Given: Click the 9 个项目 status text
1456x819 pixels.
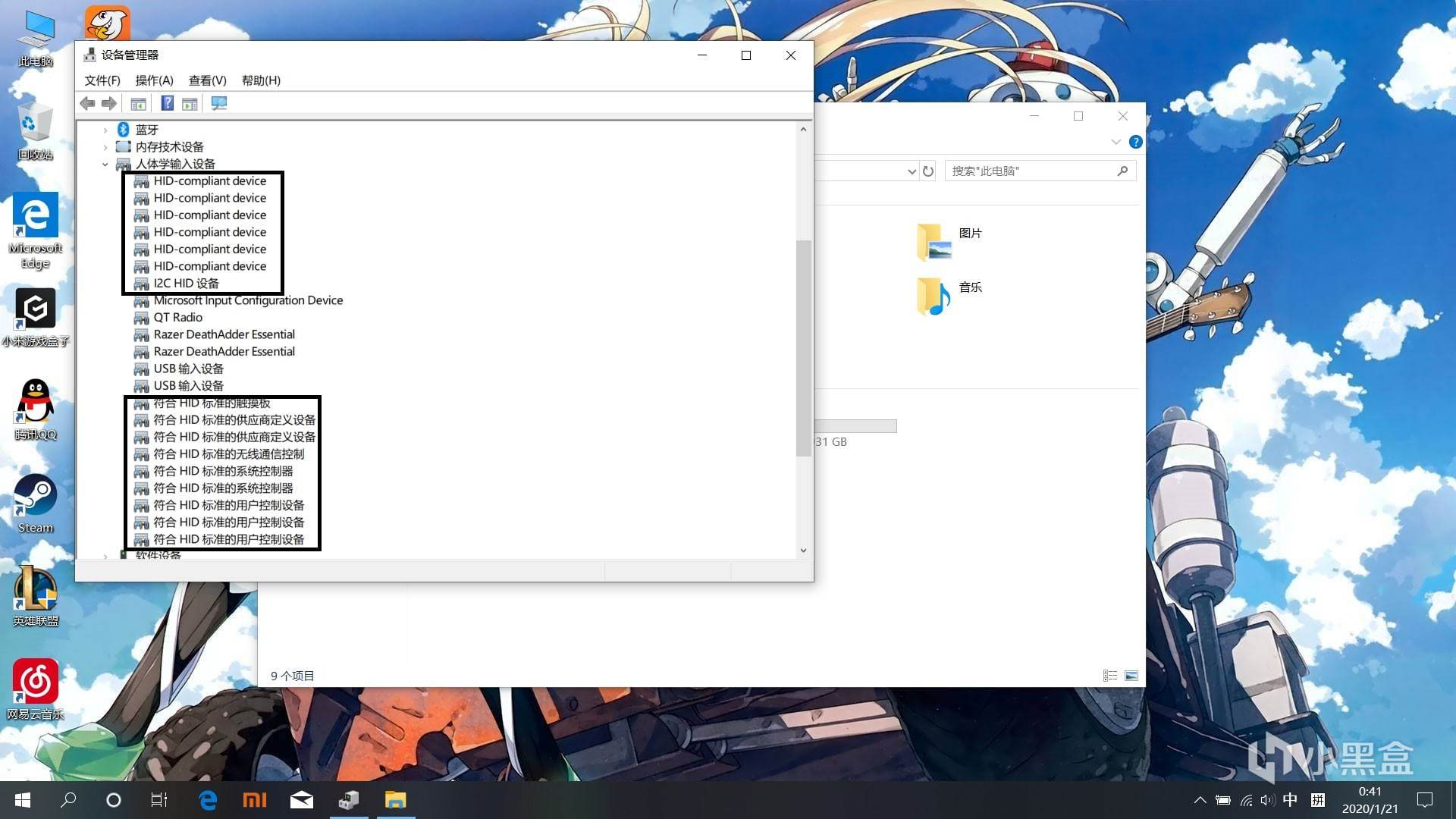Looking at the screenshot, I should [x=292, y=676].
